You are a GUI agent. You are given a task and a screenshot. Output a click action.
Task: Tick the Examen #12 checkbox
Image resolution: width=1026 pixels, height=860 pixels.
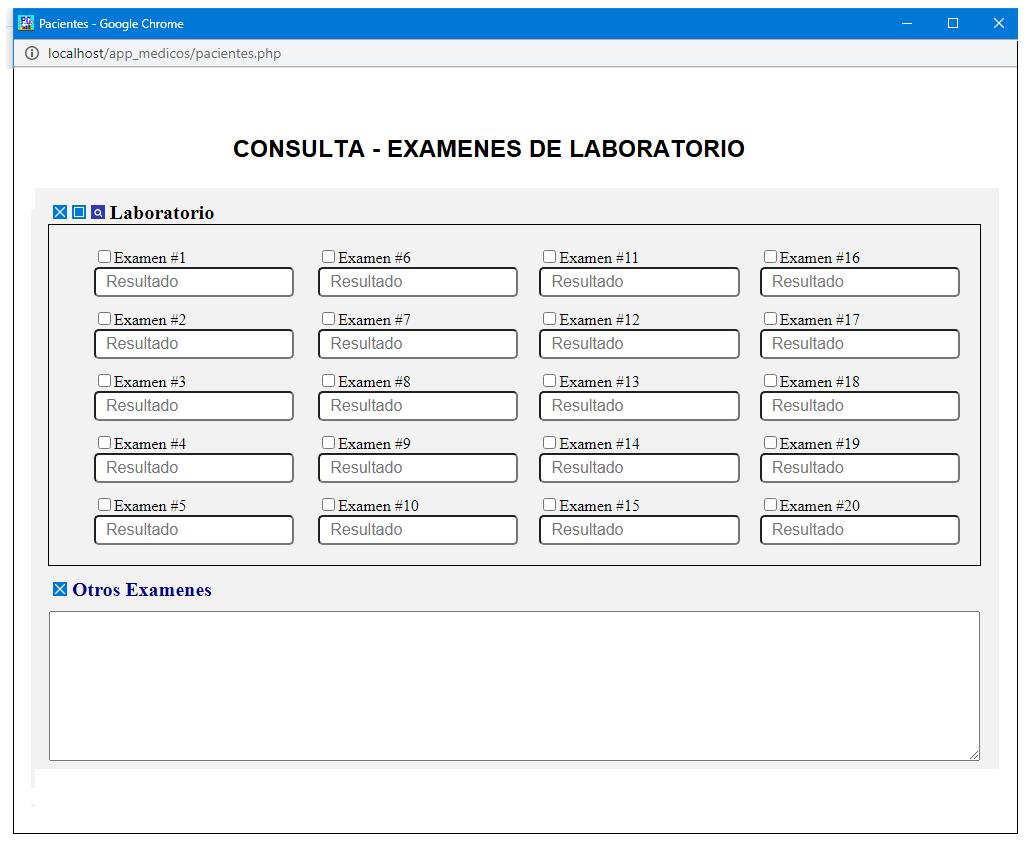550,319
